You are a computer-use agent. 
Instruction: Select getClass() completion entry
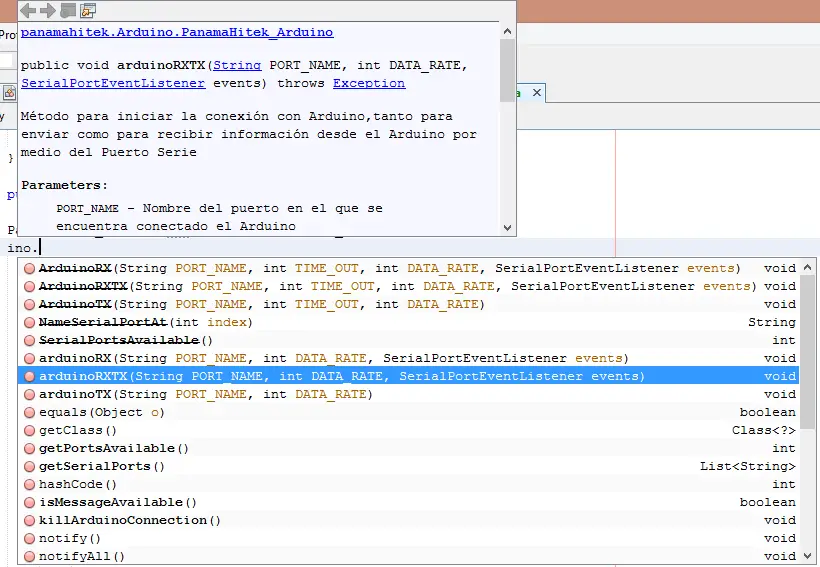point(408,430)
